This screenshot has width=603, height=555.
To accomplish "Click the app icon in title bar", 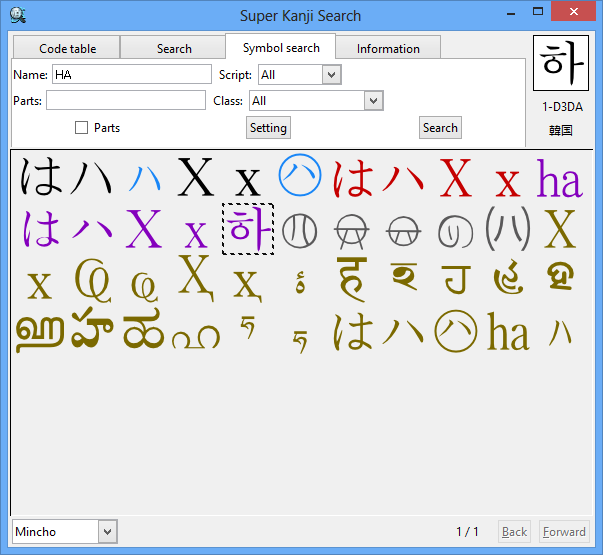I will (17, 15).
